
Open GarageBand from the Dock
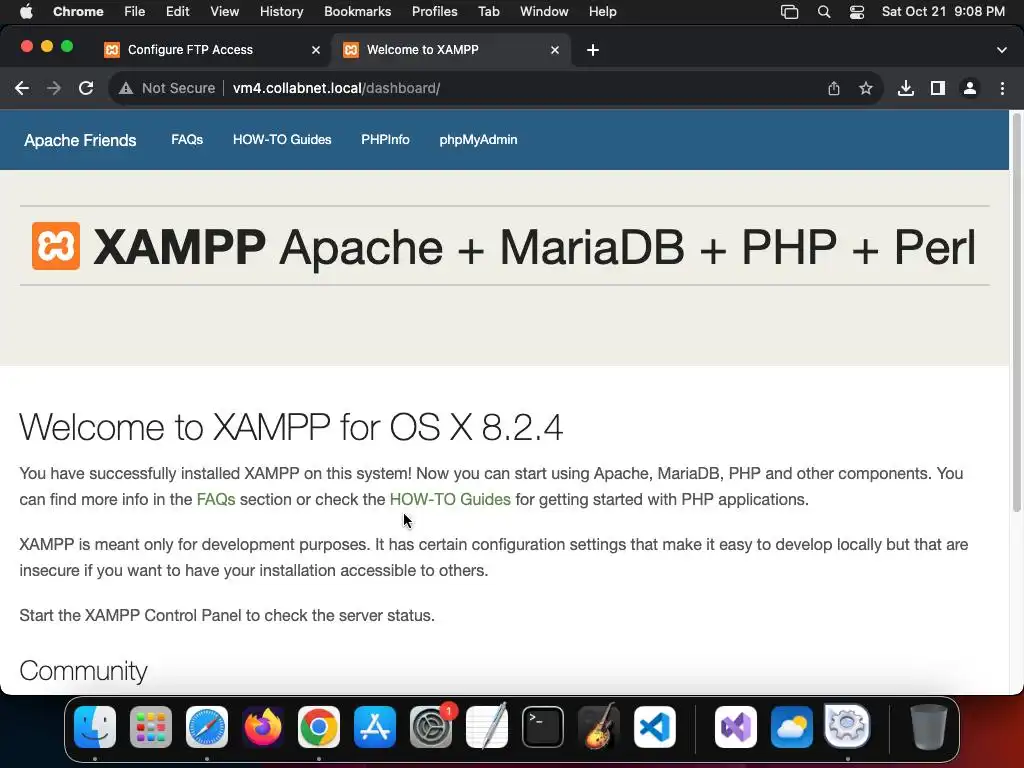(x=599, y=727)
